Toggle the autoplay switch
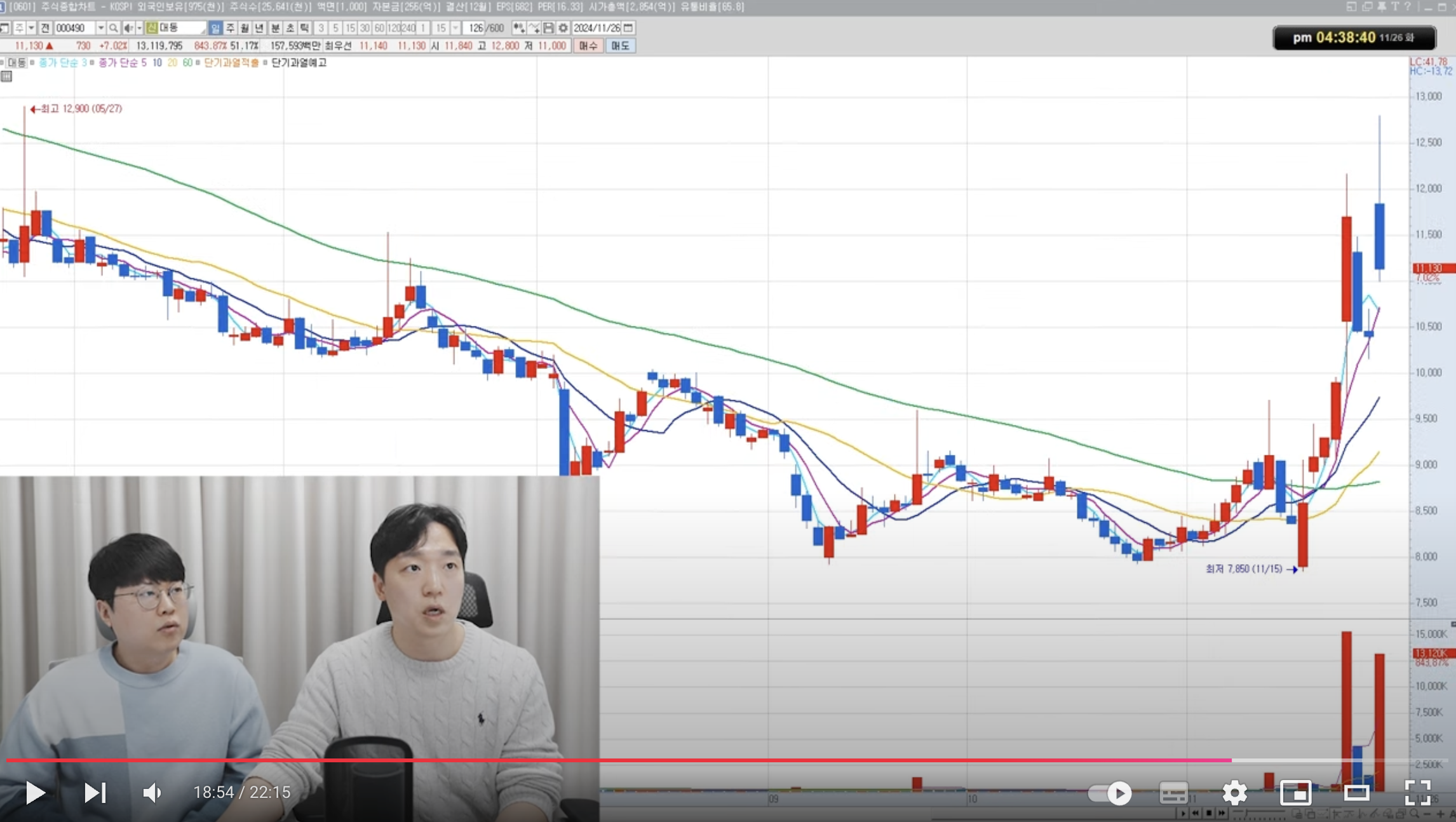Image resolution: width=1456 pixels, height=822 pixels. click(1110, 792)
